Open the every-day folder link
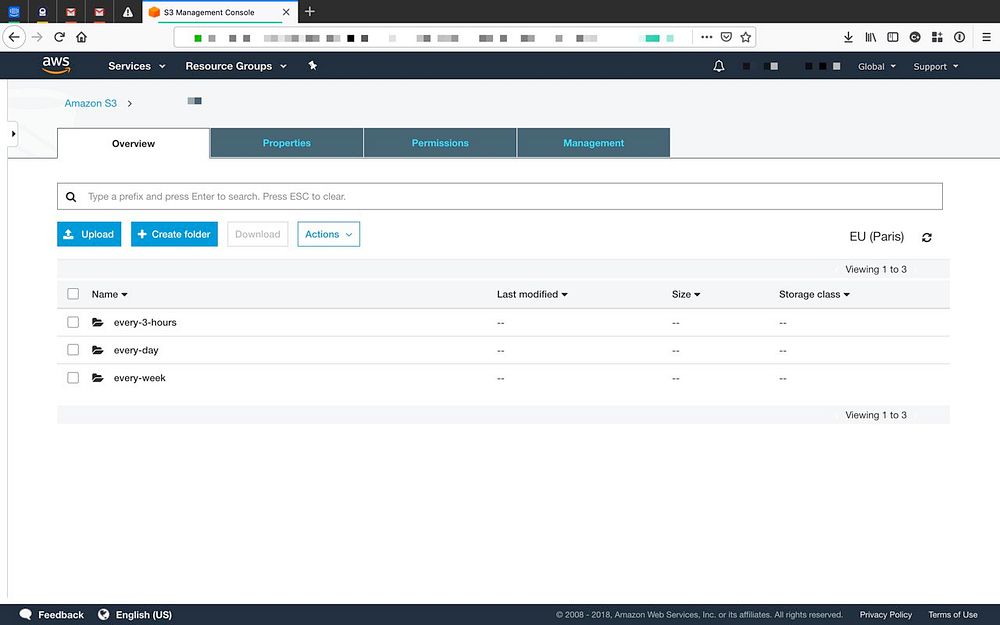The image size is (1000, 625). click(x=136, y=350)
